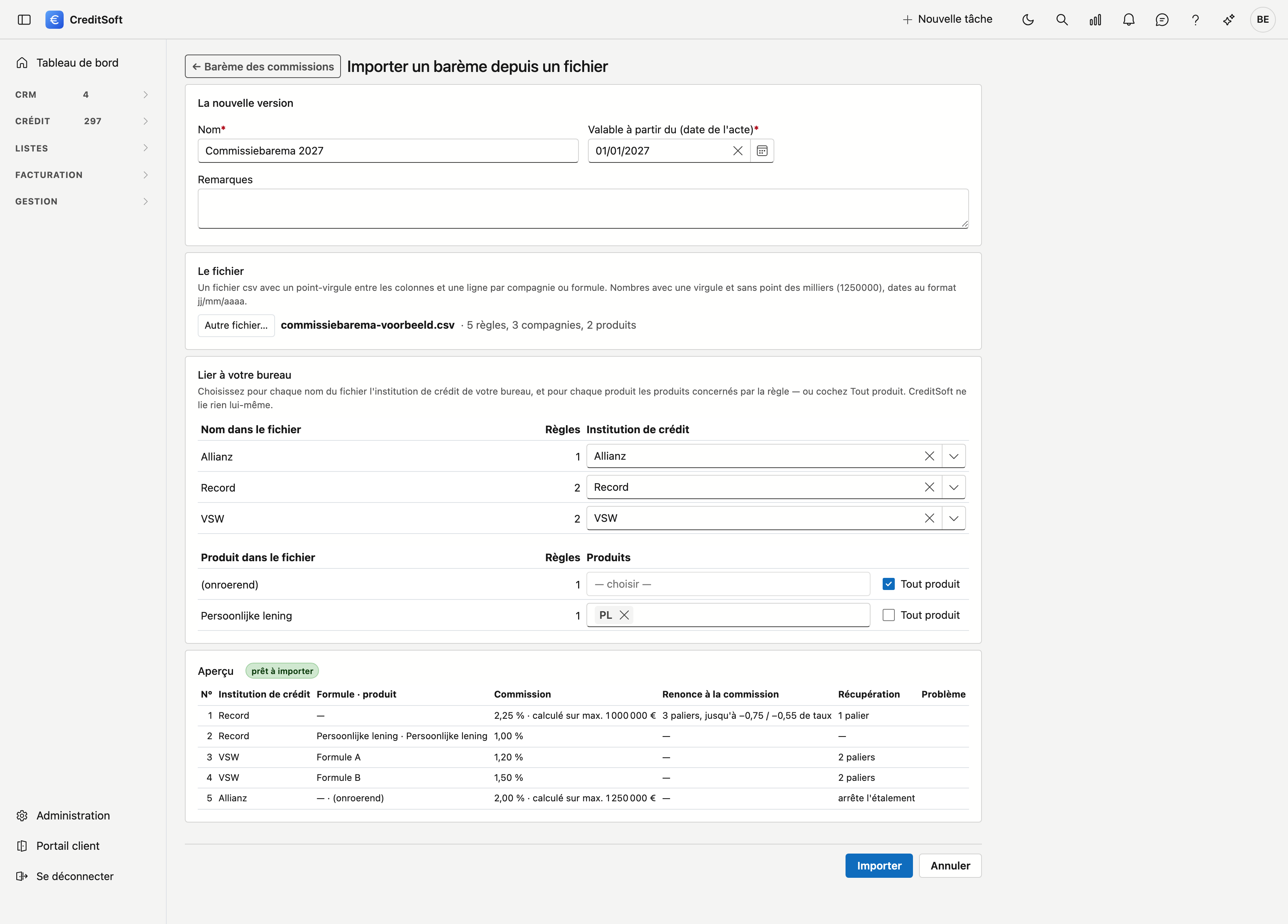Uncheck Tout produit for (onroerend)
1288x924 pixels.
coord(888,584)
